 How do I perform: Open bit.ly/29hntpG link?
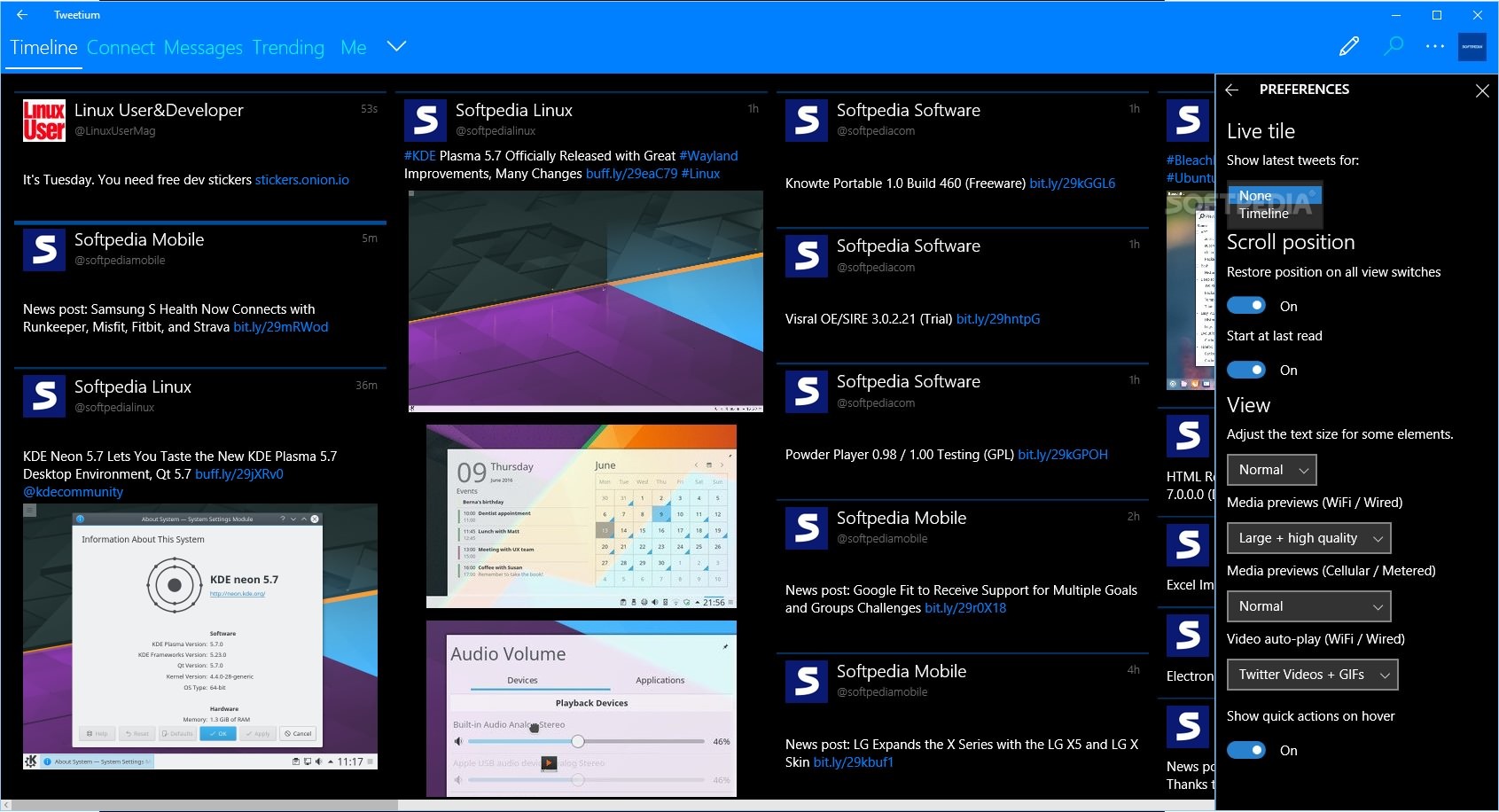click(x=998, y=319)
